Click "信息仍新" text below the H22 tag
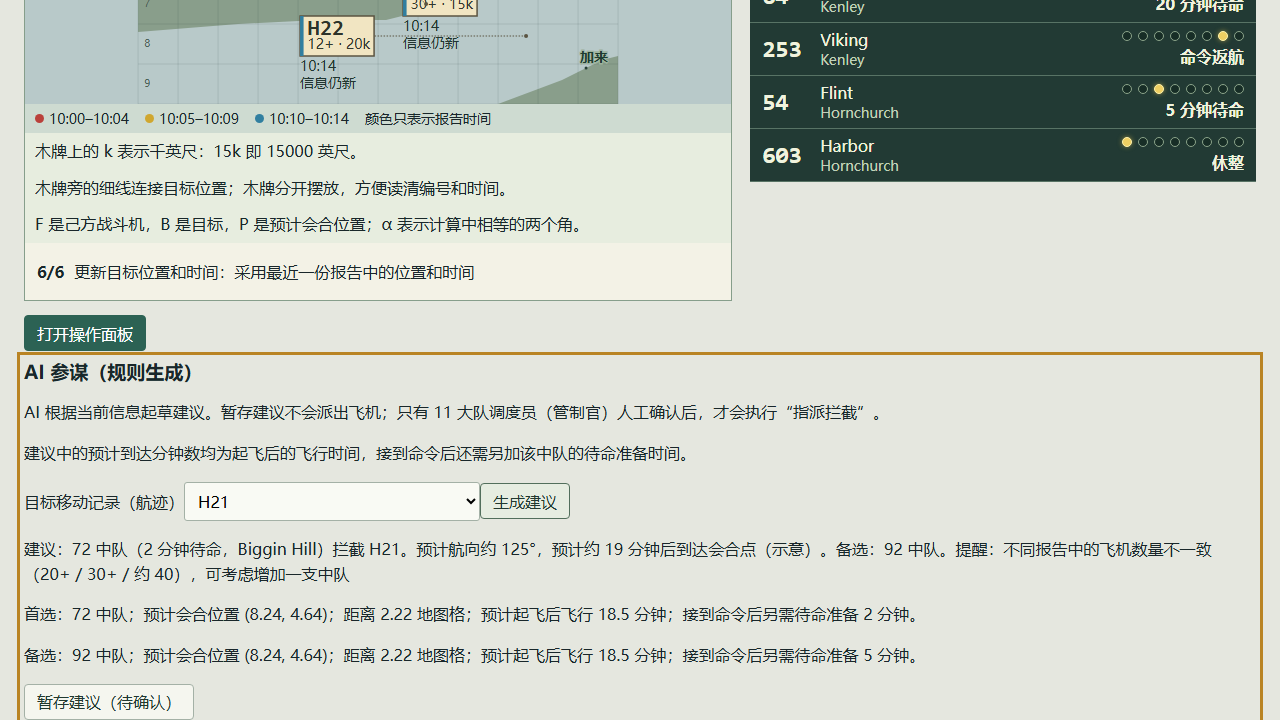Viewport: 1280px width, 720px height. pos(328,83)
